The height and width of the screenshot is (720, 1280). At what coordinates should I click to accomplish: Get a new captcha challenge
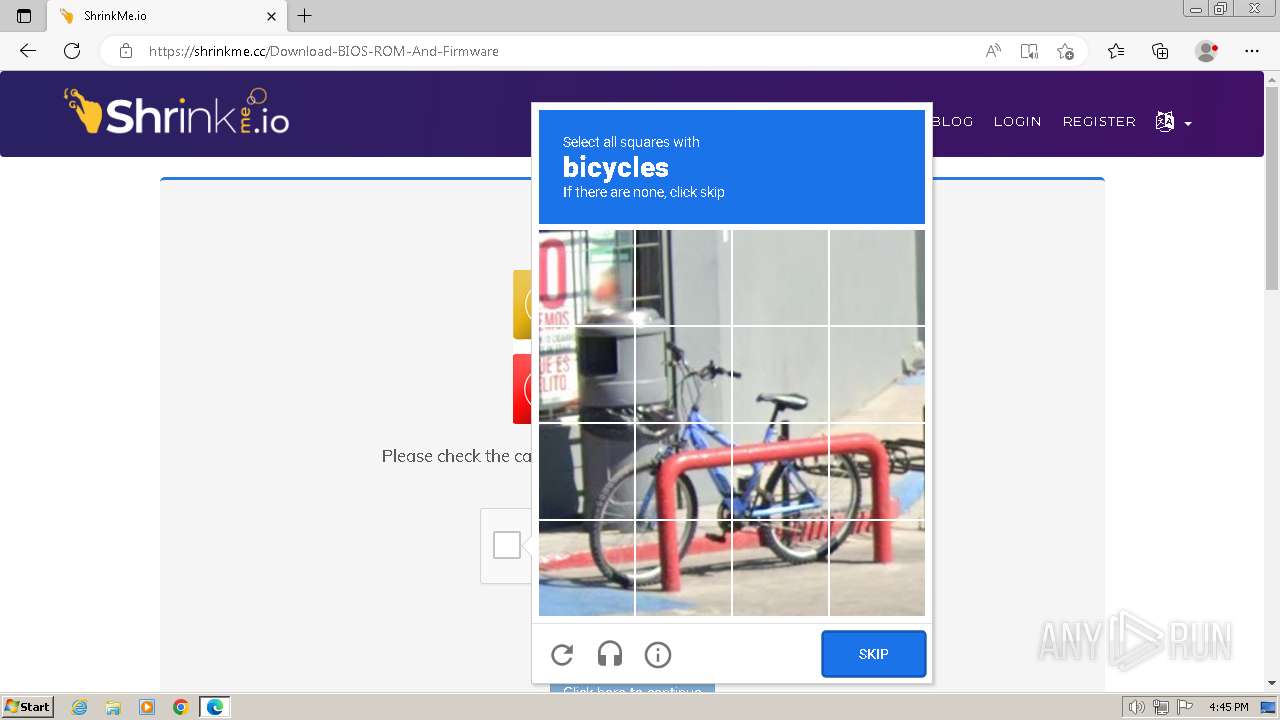click(562, 655)
